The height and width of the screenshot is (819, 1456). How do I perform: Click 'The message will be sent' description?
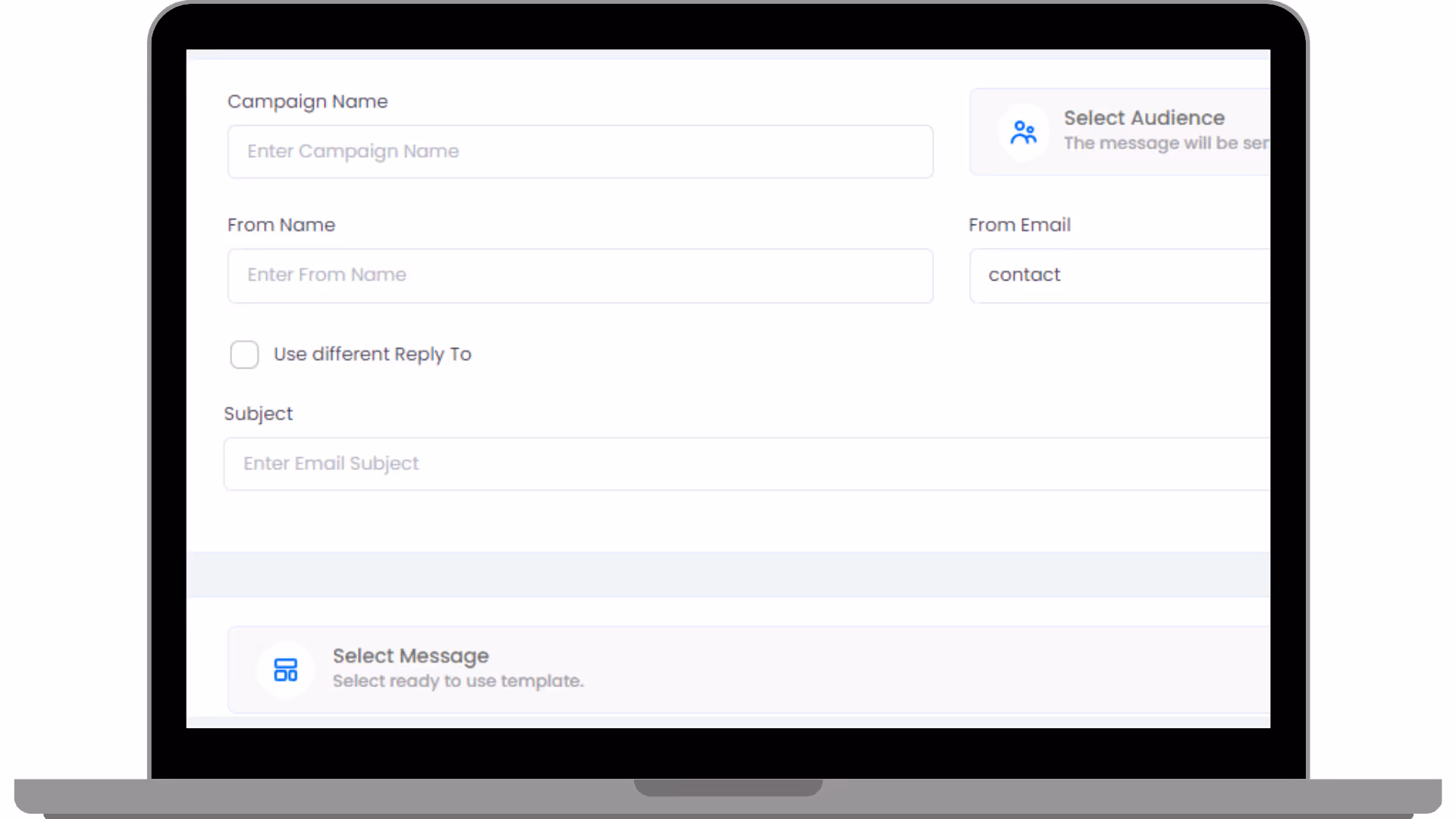coord(1165,143)
